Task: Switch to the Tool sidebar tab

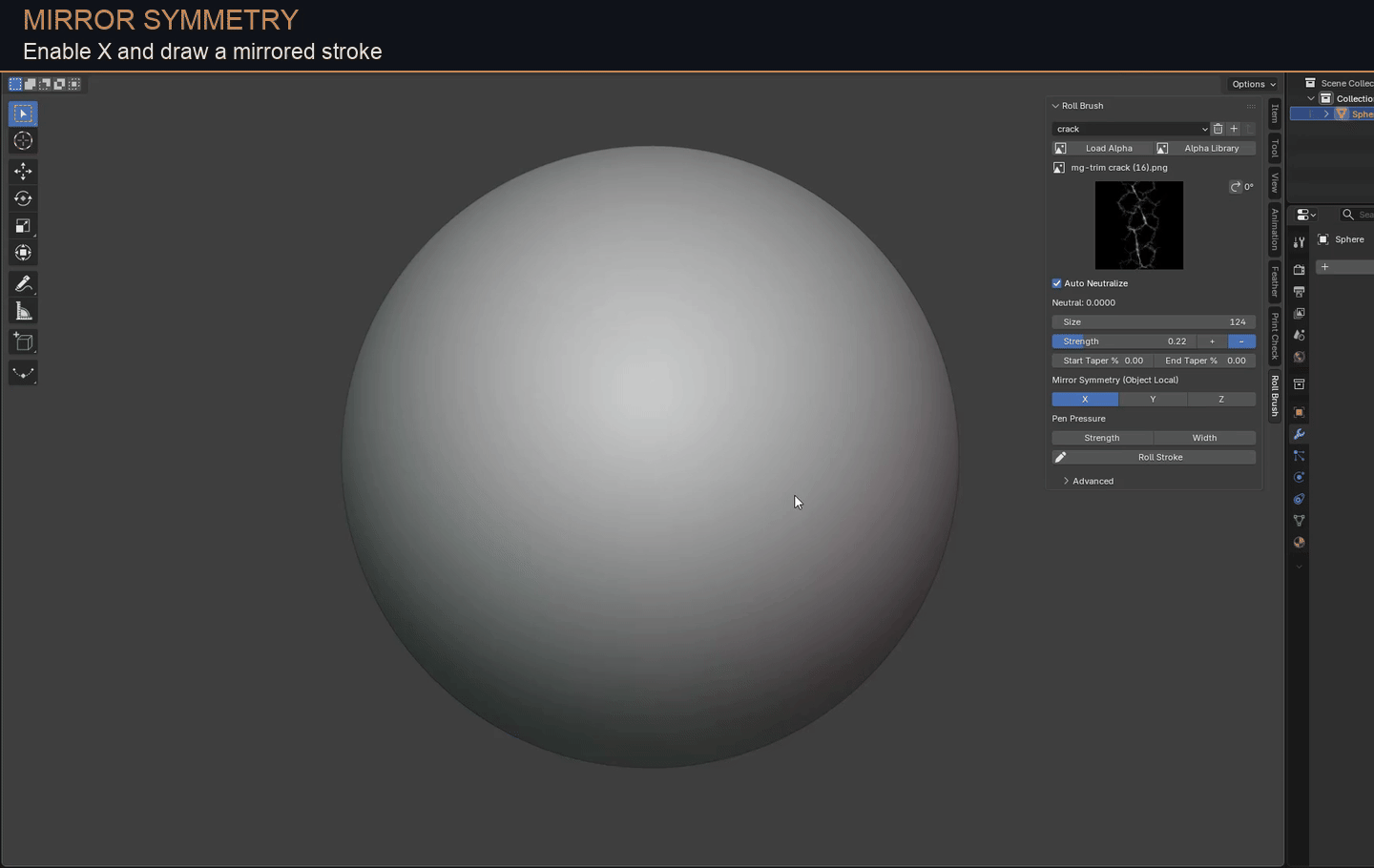Action: tap(1275, 148)
